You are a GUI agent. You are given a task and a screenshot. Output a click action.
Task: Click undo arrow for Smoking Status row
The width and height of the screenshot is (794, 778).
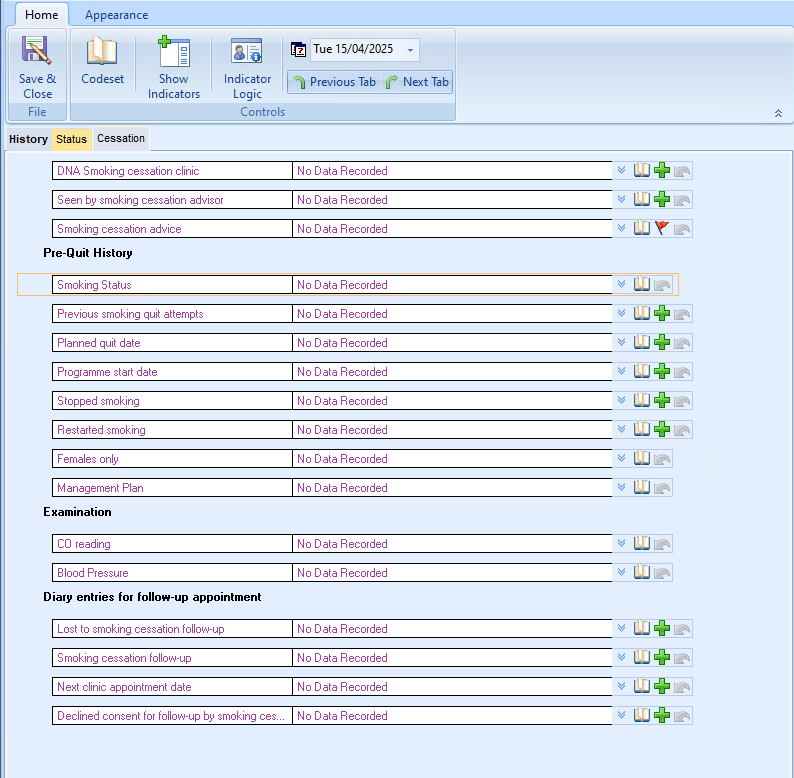coord(662,285)
